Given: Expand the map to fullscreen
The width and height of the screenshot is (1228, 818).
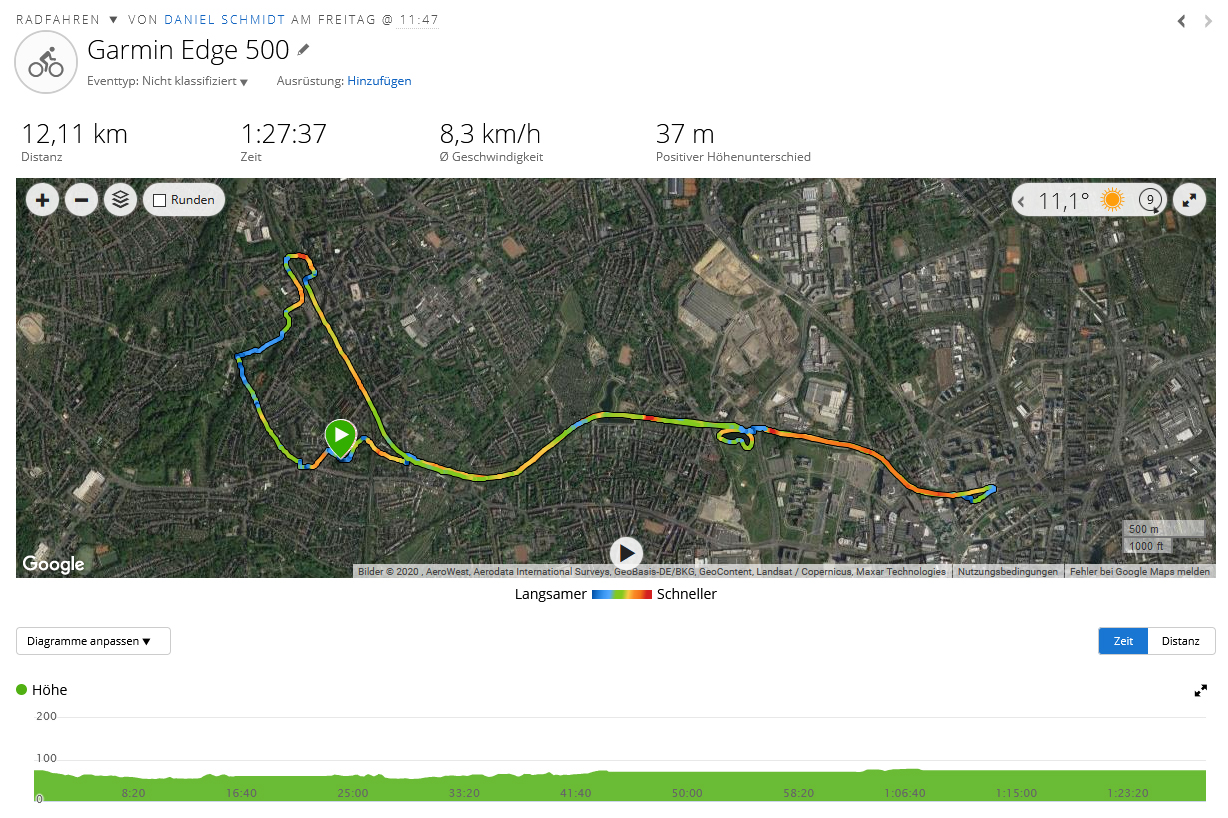Looking at the screenshot, I should (x=1189, y=200).
